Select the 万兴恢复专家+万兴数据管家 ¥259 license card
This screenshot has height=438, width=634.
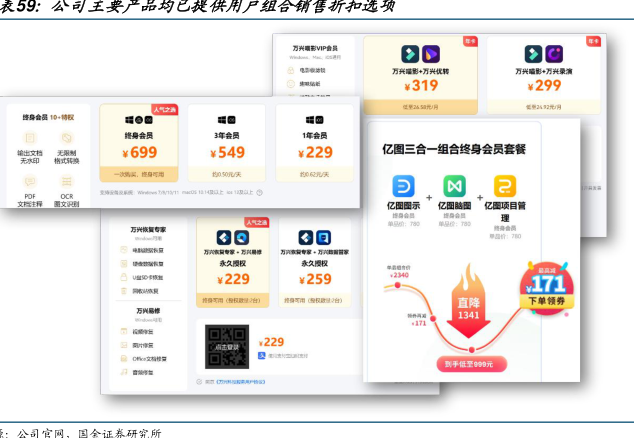315,262
